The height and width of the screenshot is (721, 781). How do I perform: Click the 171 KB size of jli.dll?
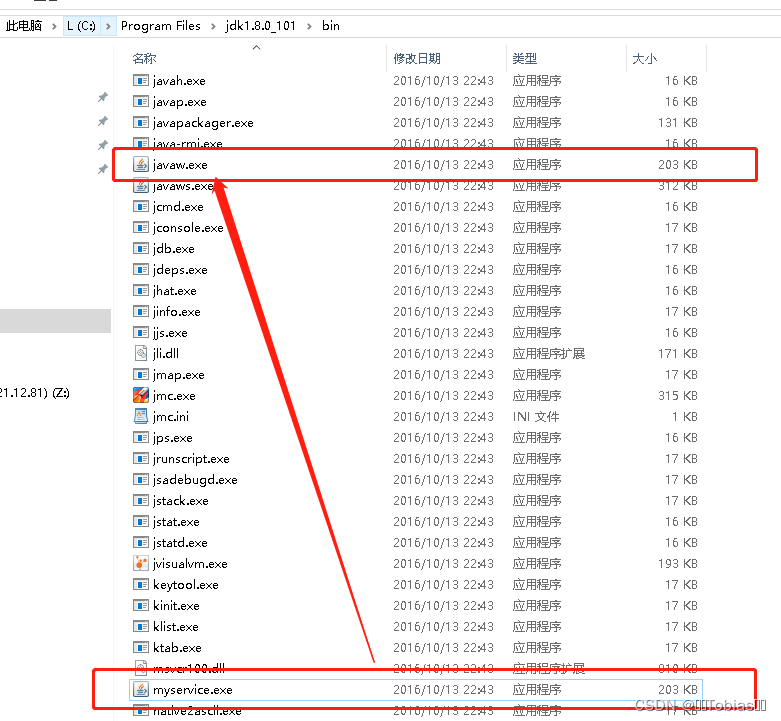(677, 354)
